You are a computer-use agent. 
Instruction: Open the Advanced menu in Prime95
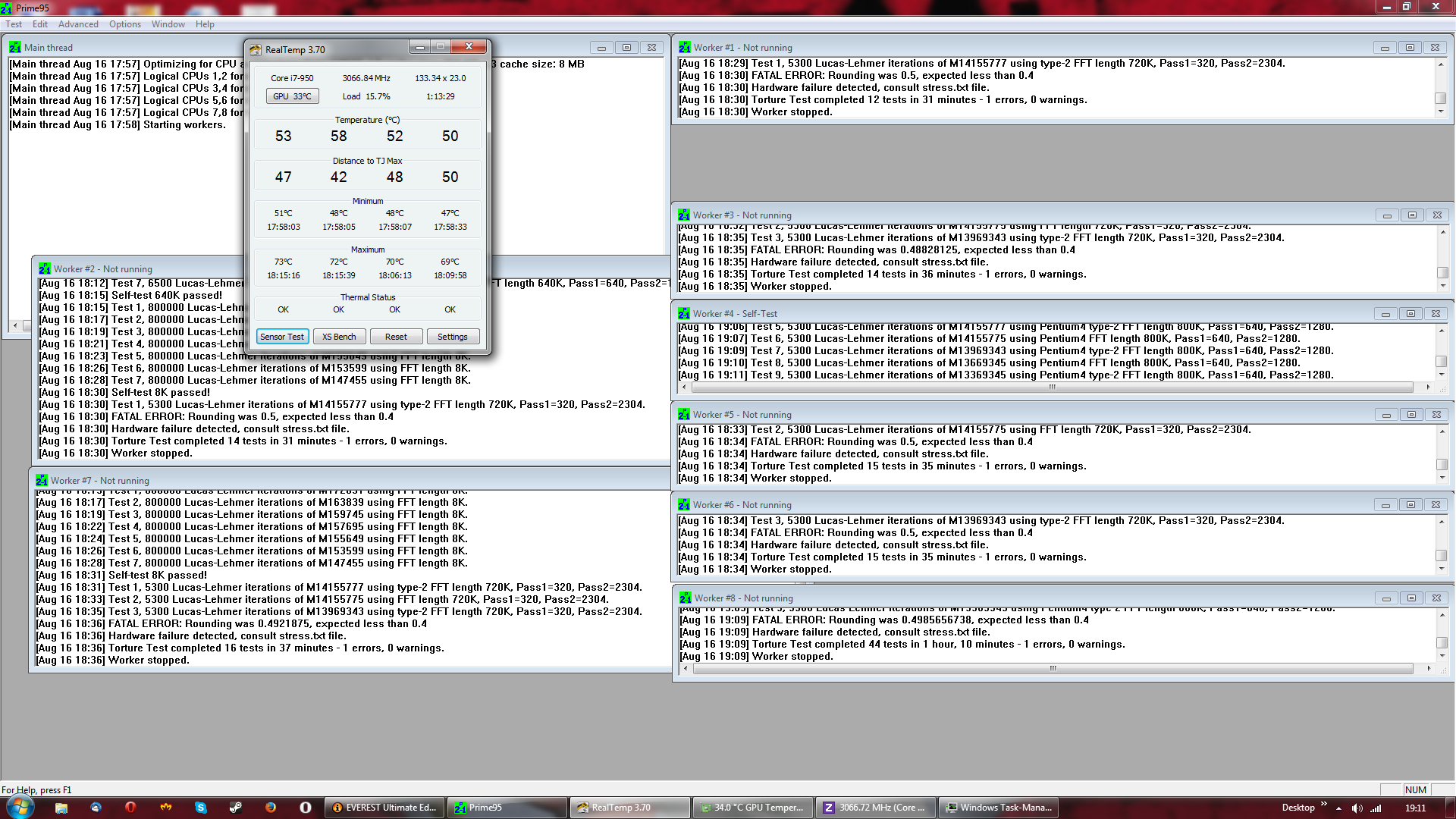click(78, 24)
